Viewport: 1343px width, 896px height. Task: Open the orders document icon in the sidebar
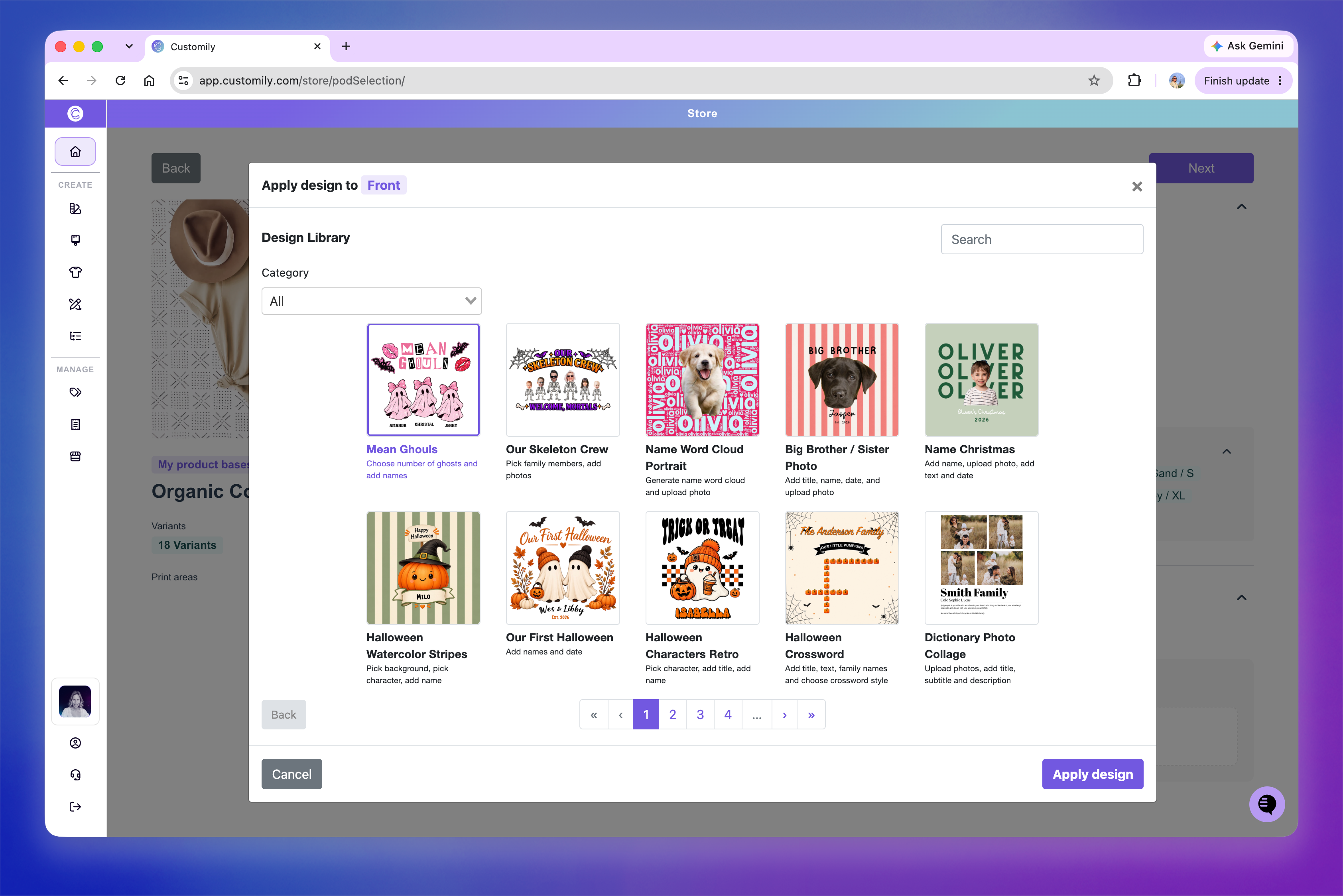[75, 424]
